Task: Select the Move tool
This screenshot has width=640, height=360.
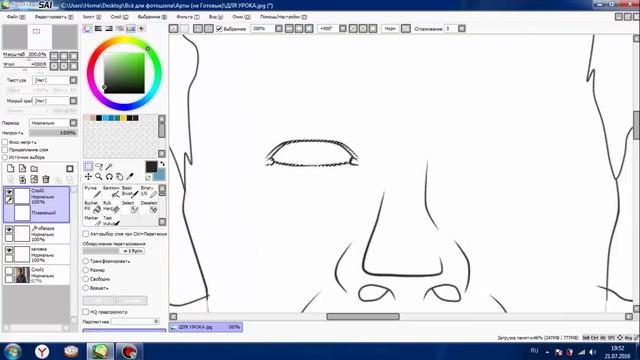Action: tap(88, 177)
